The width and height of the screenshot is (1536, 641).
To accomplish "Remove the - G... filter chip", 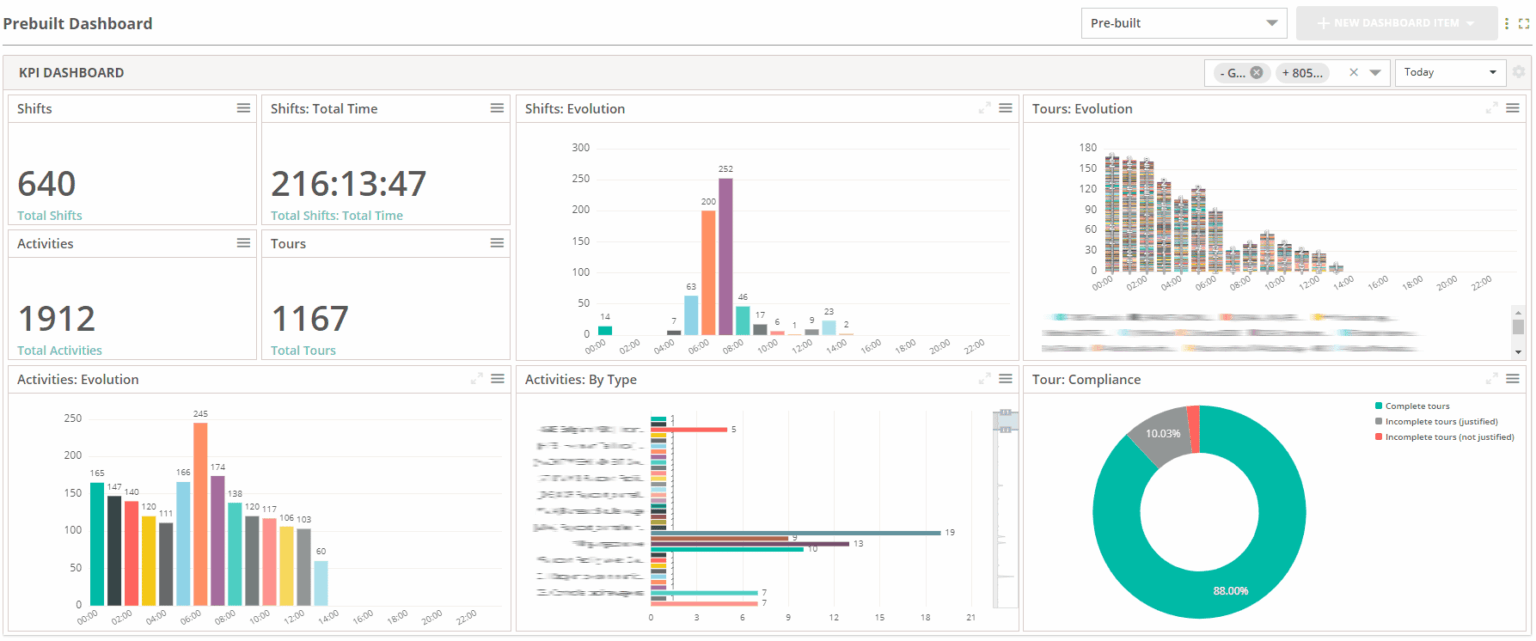I will click(x=1257, y=71).
